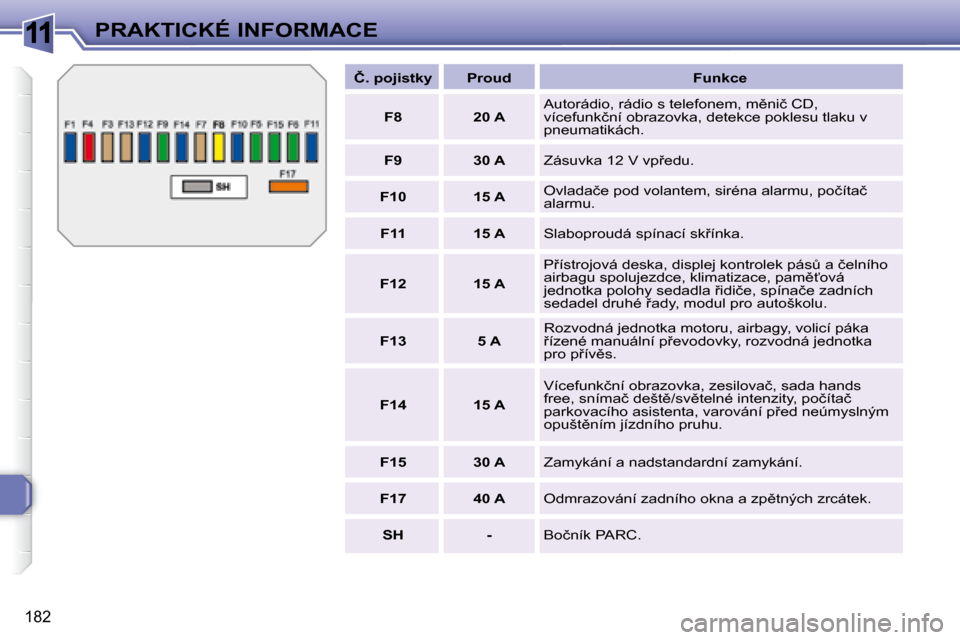Select the F11 cell in table
Viewport: 960px width, 640px height.
click(x=392, y=233)
